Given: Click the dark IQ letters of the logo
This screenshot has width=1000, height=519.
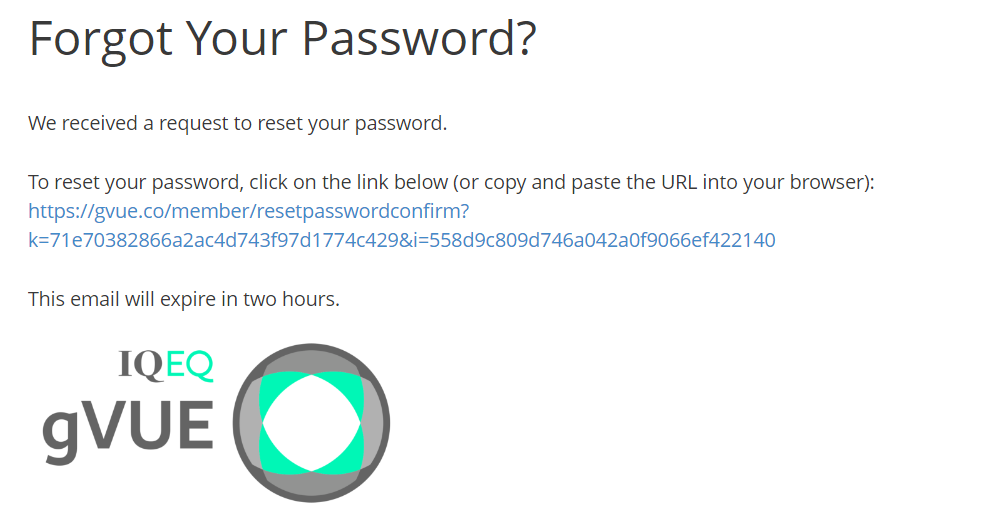Looking at the screenshot, I should pyautogui.click(x=142, y=365).
